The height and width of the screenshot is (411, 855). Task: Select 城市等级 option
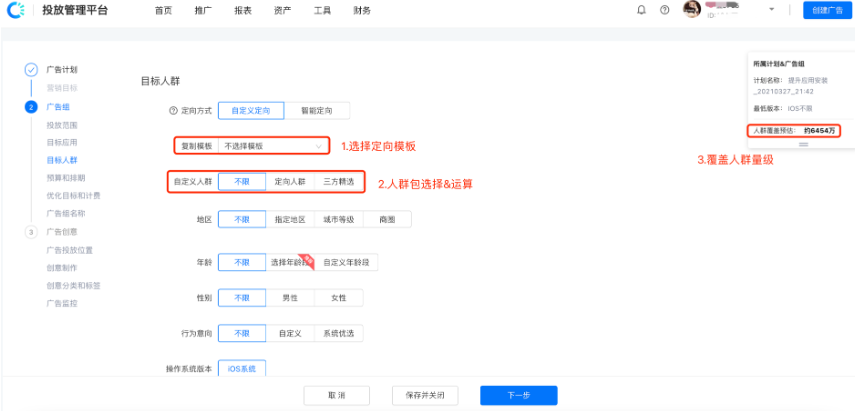tap(339, 219)
